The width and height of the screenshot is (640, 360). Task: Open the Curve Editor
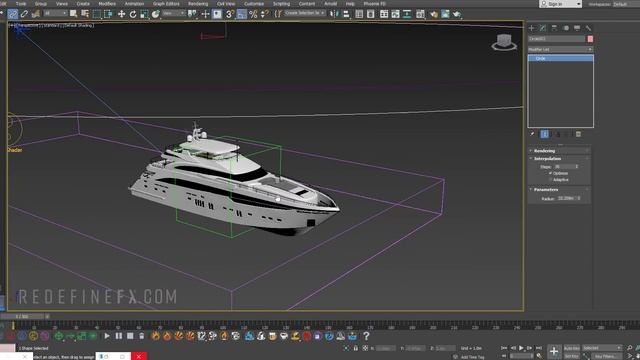coord(396,14)
